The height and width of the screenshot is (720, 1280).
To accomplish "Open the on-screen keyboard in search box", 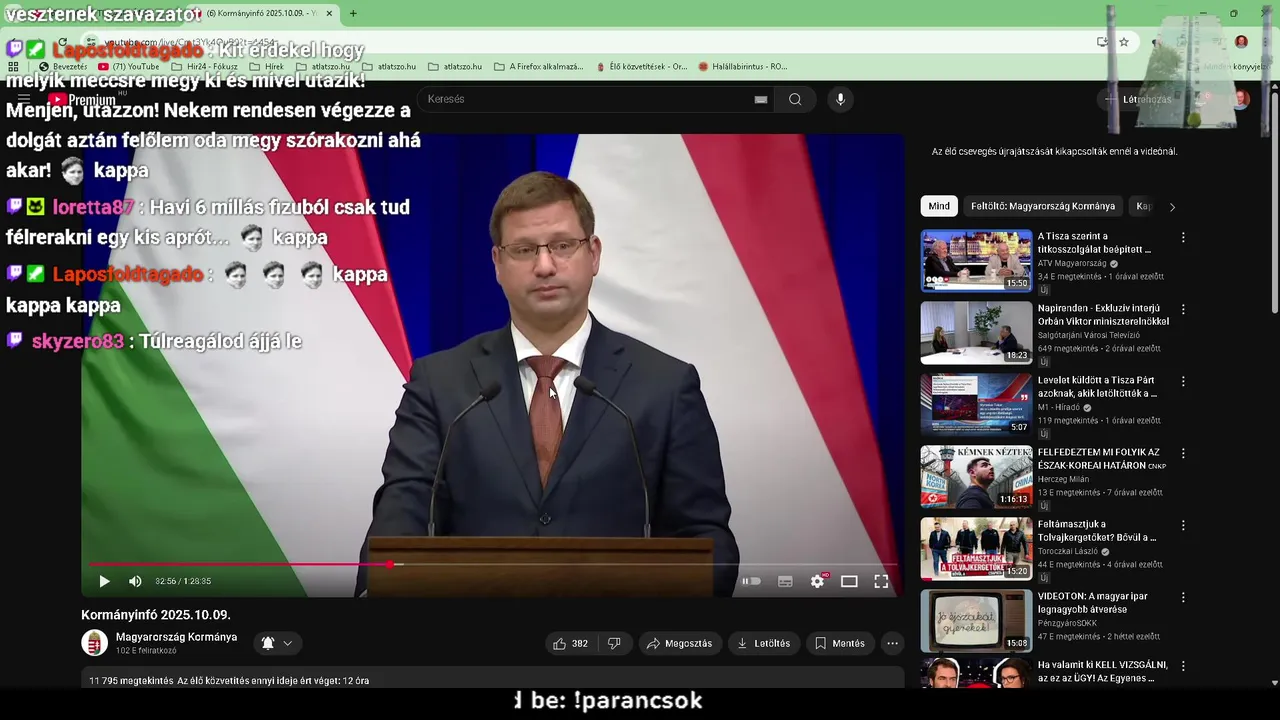I will [x=761, y=99].
